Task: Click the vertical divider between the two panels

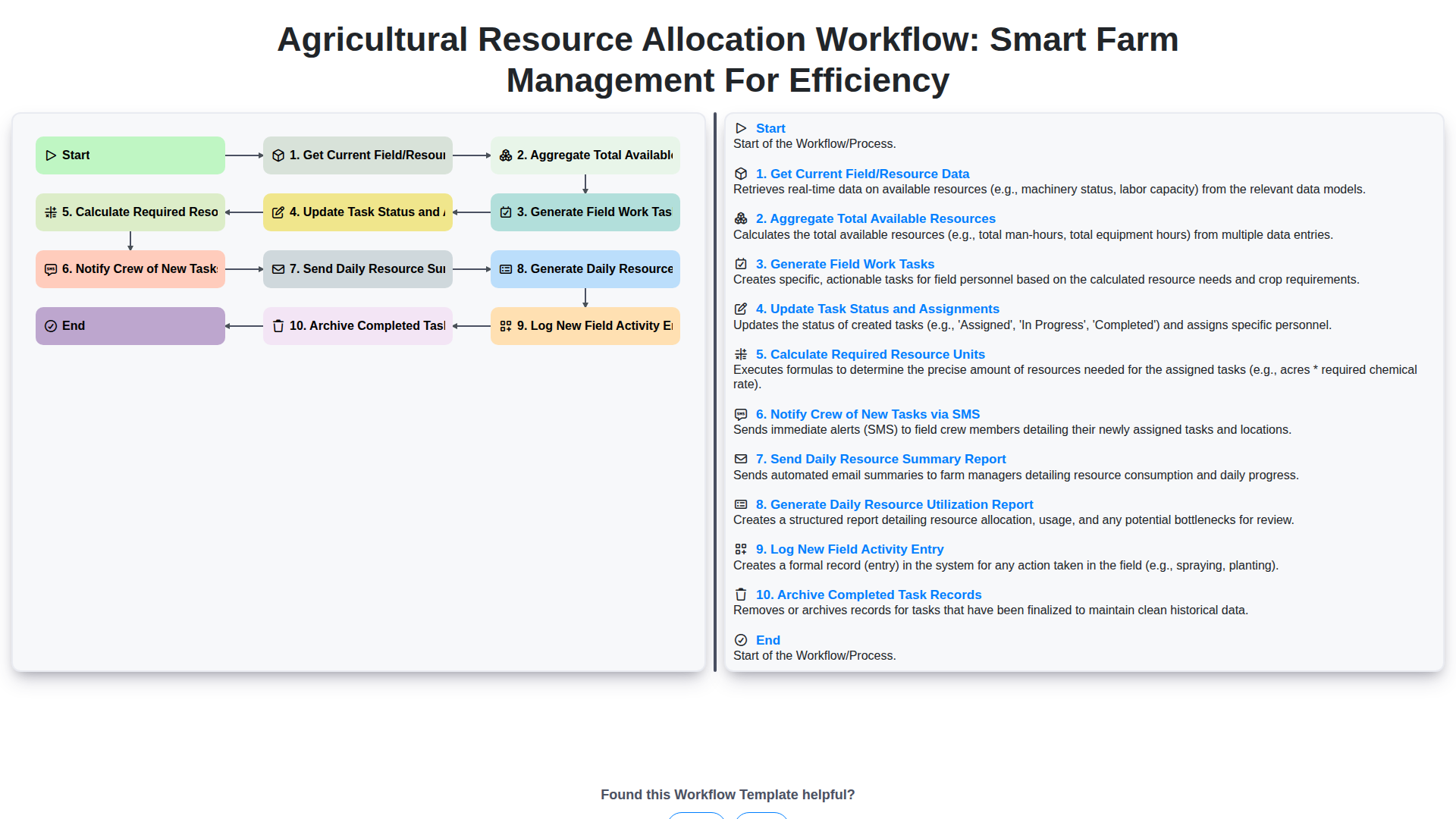Action: coord(715,392)
